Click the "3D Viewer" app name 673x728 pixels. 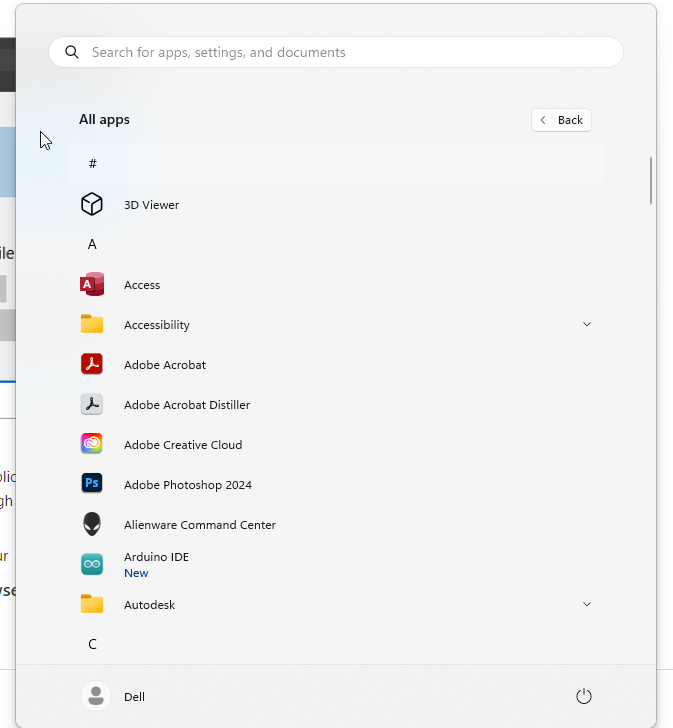click(x=151, y=205)
